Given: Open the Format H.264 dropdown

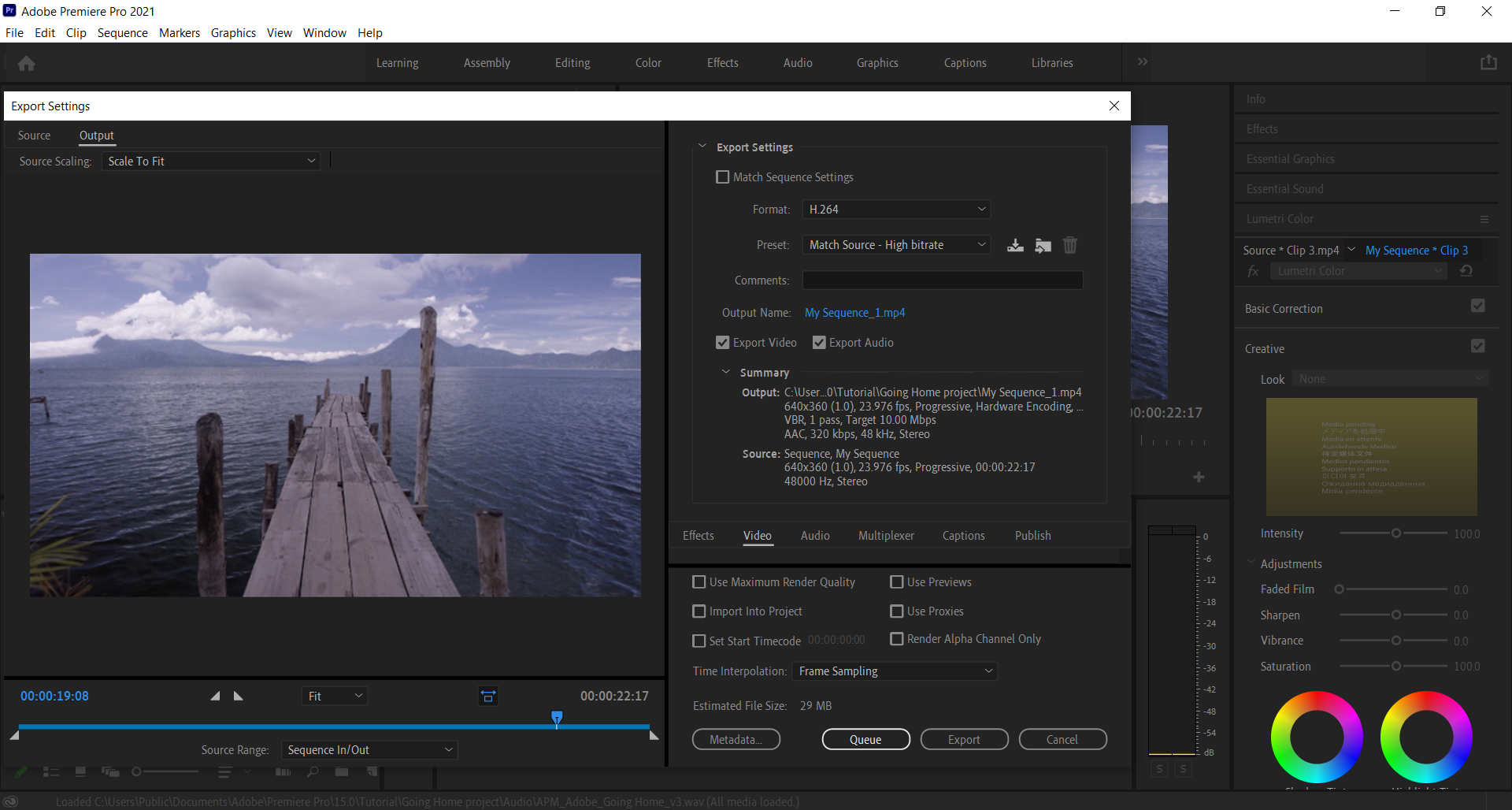Looking at the screenshot, I should [x=896, y=210].
